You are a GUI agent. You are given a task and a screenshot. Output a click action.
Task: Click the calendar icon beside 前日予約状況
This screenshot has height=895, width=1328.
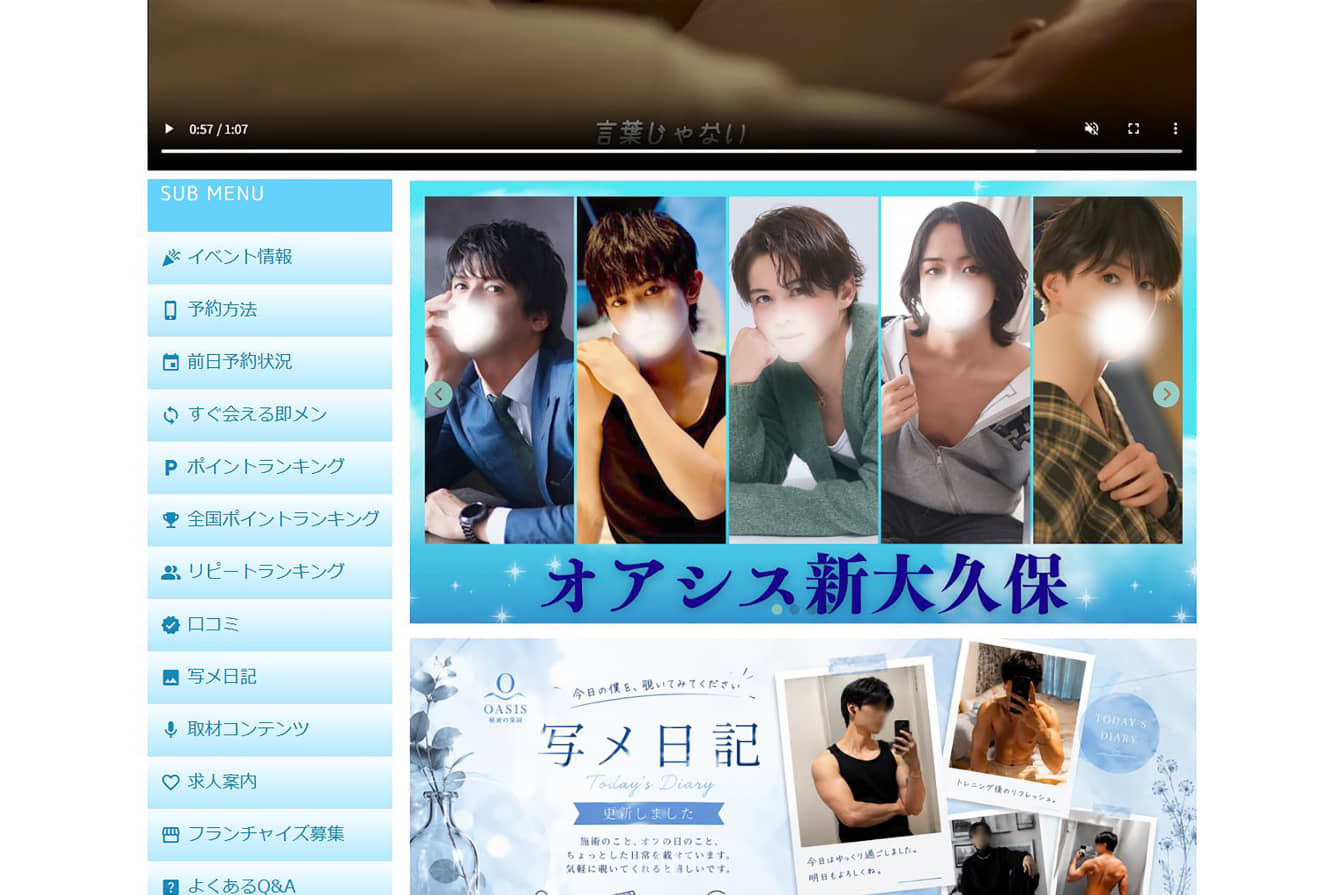[x=171, y=362]
